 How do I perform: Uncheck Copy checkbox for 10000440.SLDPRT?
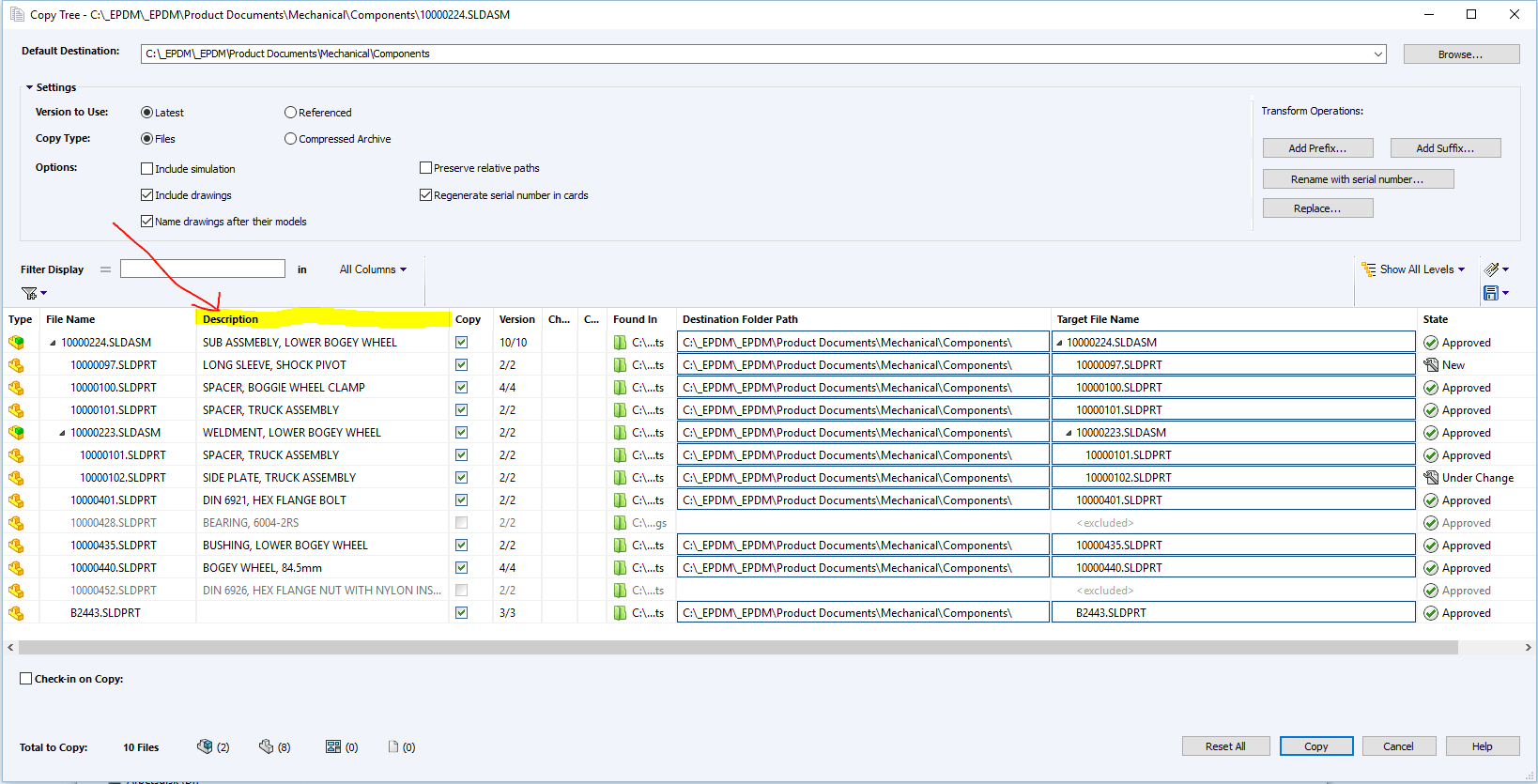click(x=461, y=568)
